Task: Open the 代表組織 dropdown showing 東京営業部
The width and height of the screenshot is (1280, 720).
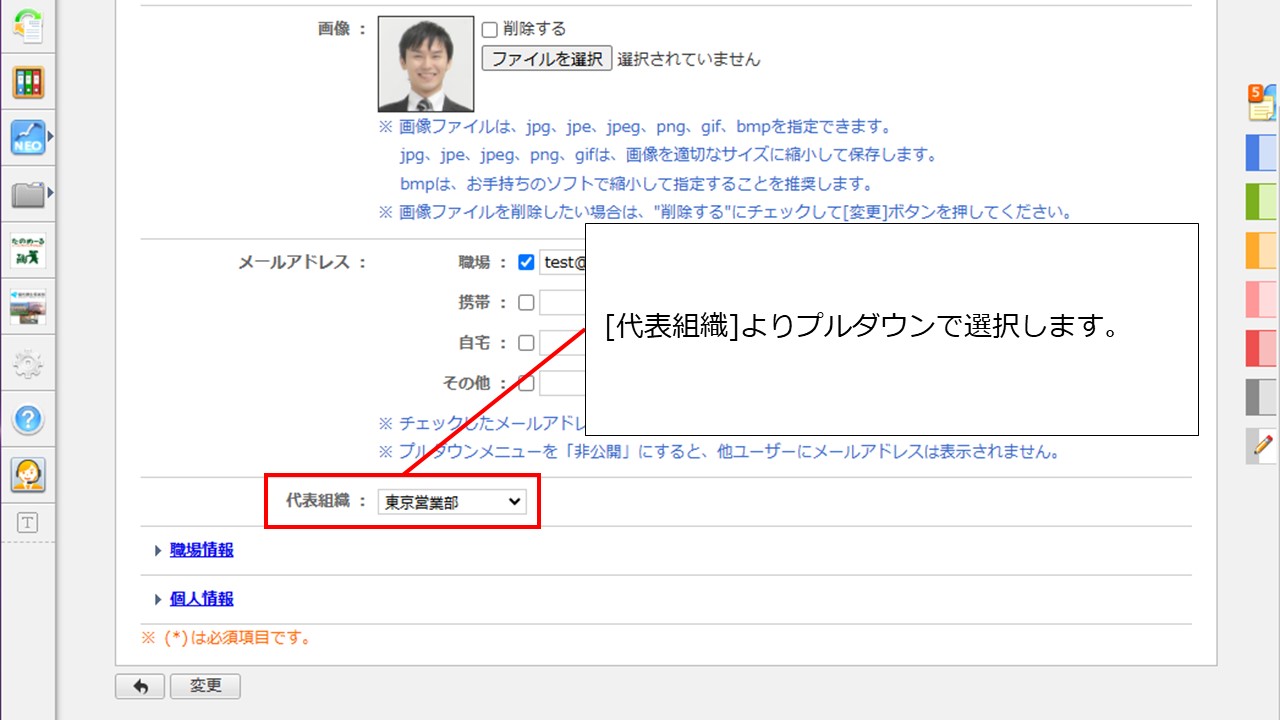Action: (x=452, y=502)
